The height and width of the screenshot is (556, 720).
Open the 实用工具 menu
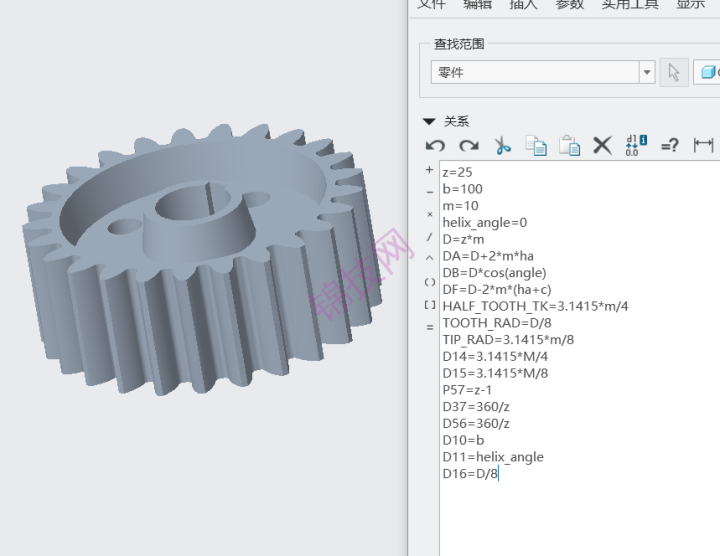(630, 4)
